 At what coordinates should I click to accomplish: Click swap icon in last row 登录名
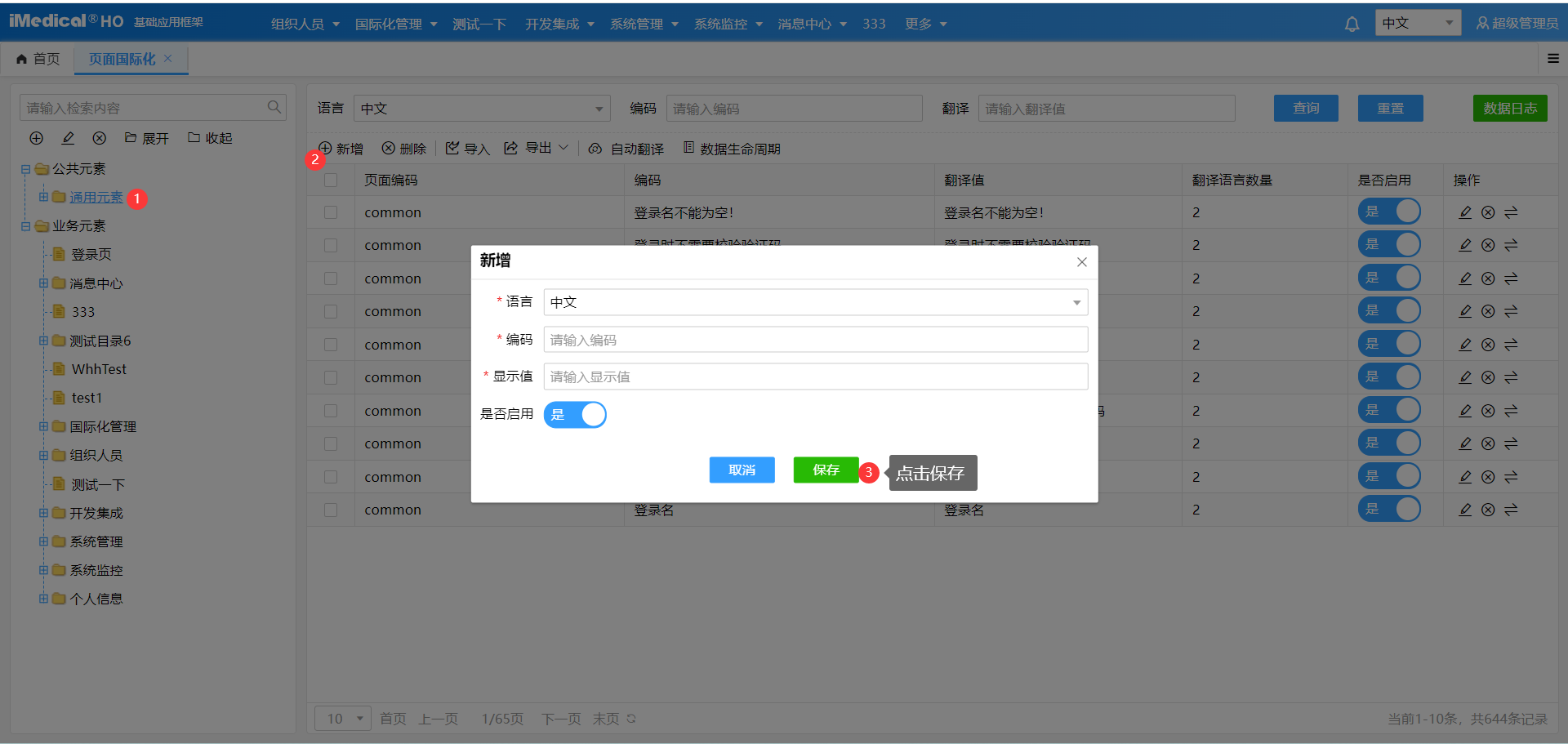(x=1511, y=510)
